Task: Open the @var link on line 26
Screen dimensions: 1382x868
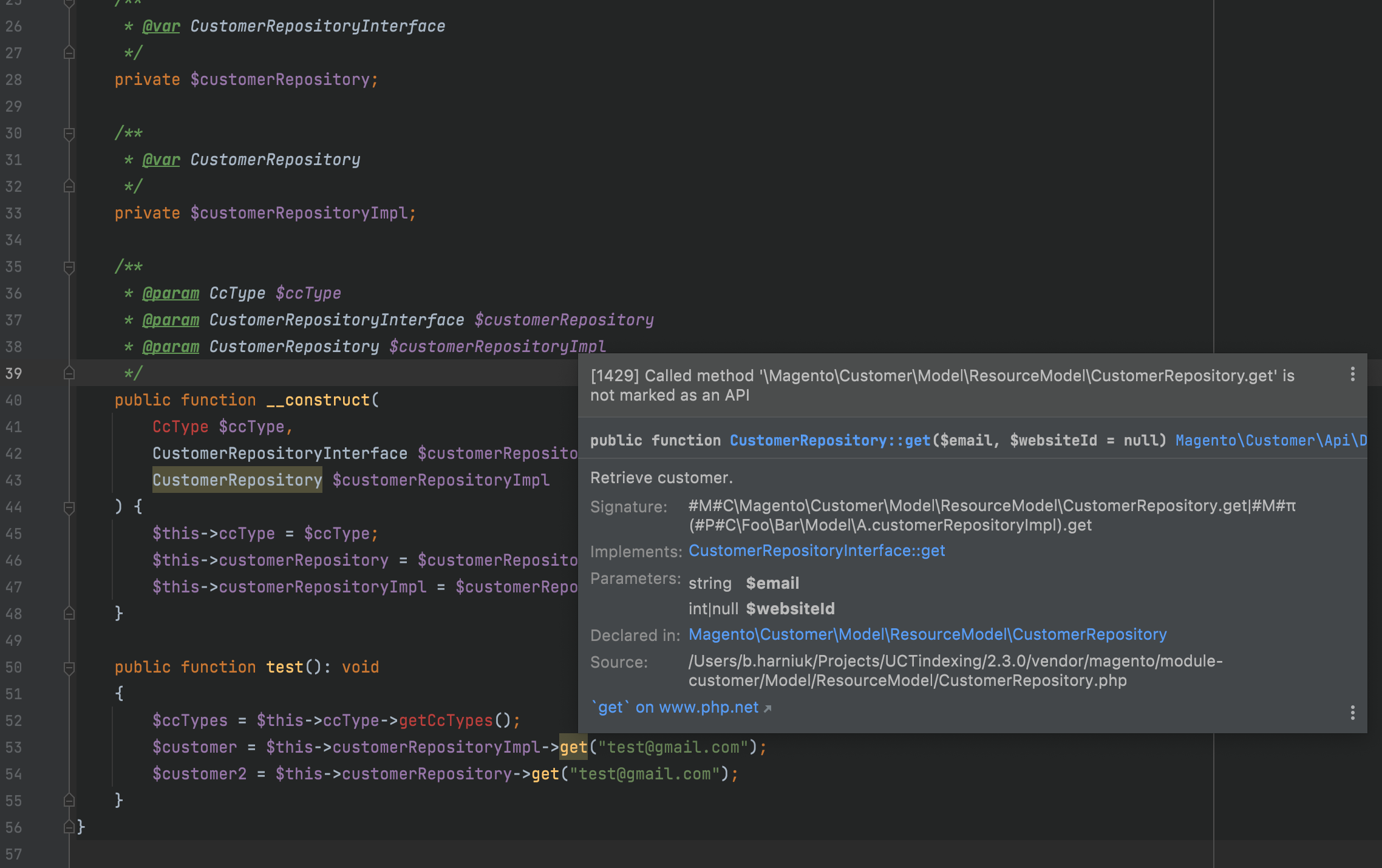Action: click(x=160, y=26)
